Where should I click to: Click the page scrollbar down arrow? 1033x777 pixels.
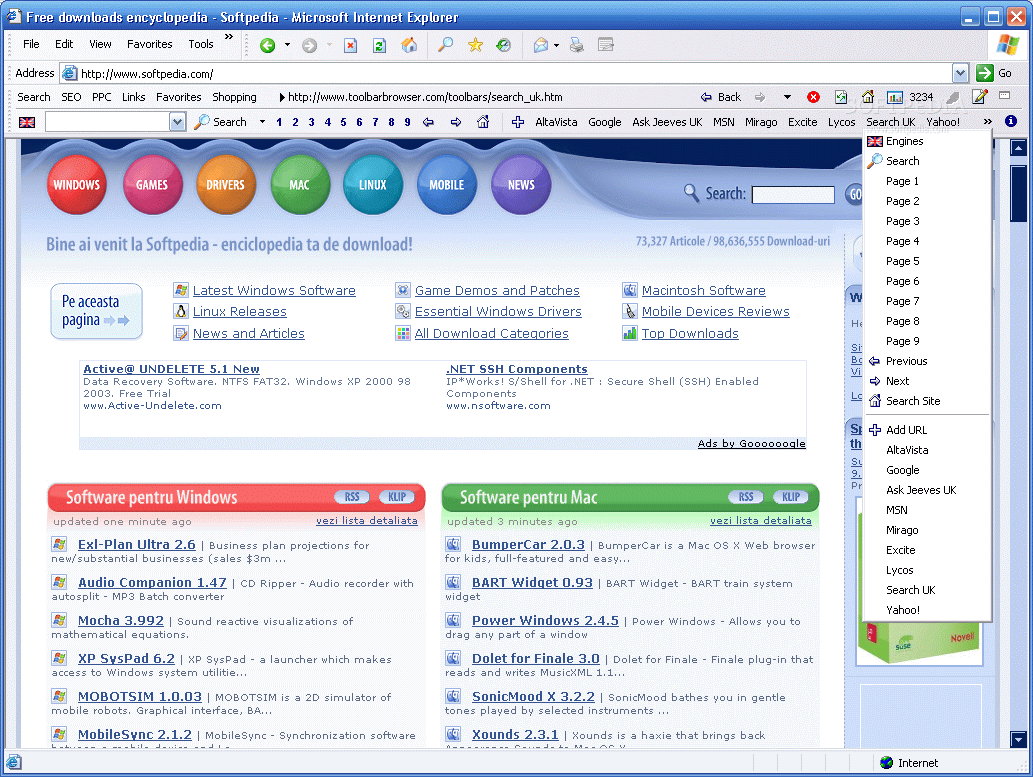(x=1019, y=740)
